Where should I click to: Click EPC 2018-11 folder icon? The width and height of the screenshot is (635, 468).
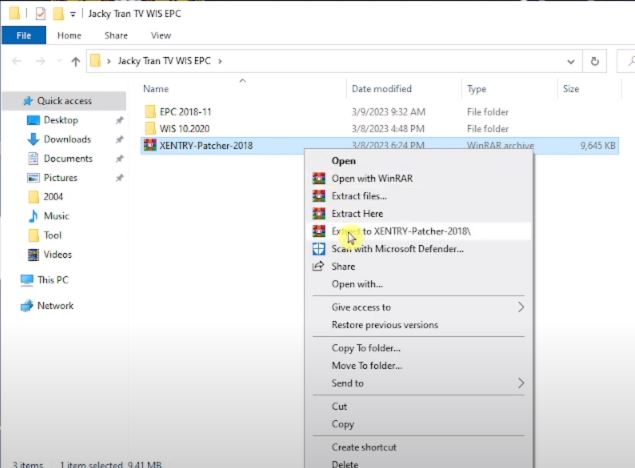pyautogui.click(x=150, y=112)
